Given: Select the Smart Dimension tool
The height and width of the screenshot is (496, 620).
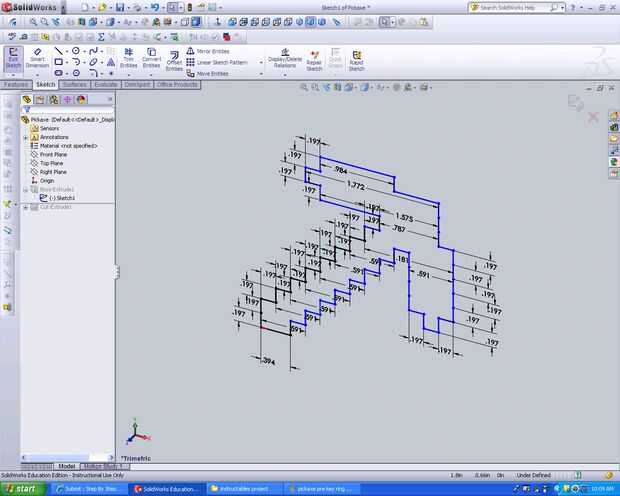Looking at the screenshot, I should coord(37,59).
